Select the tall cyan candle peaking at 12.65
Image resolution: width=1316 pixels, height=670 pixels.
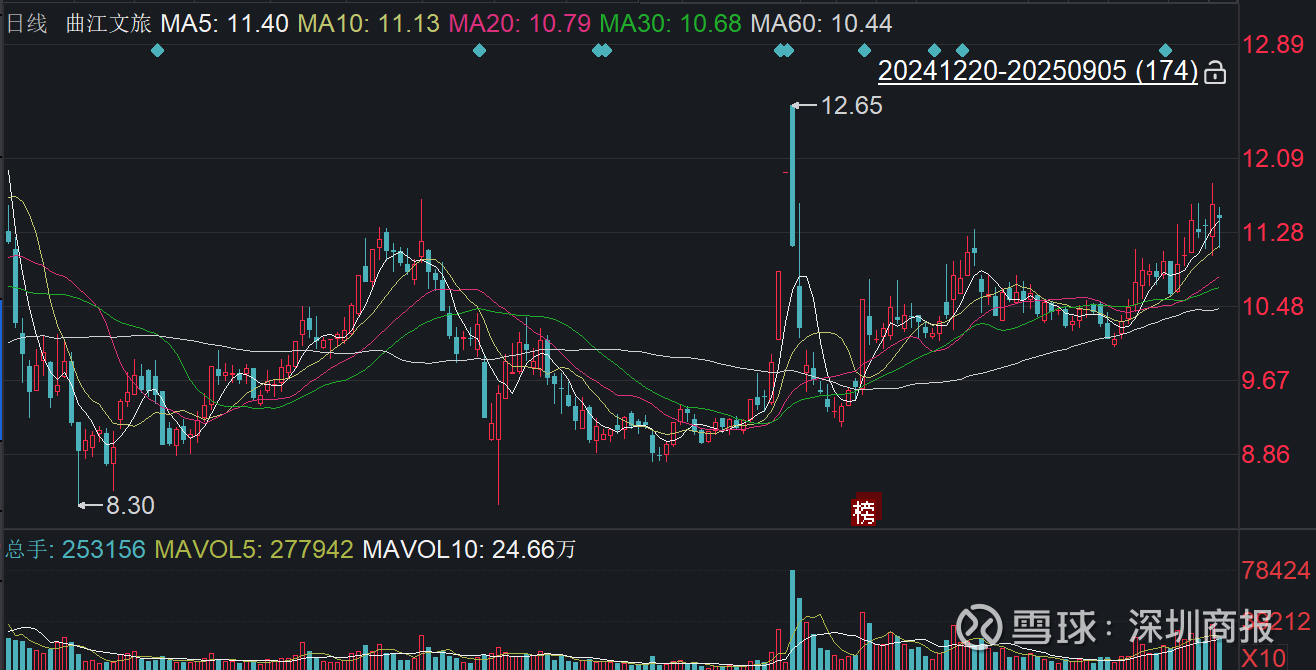coord(793,175)
